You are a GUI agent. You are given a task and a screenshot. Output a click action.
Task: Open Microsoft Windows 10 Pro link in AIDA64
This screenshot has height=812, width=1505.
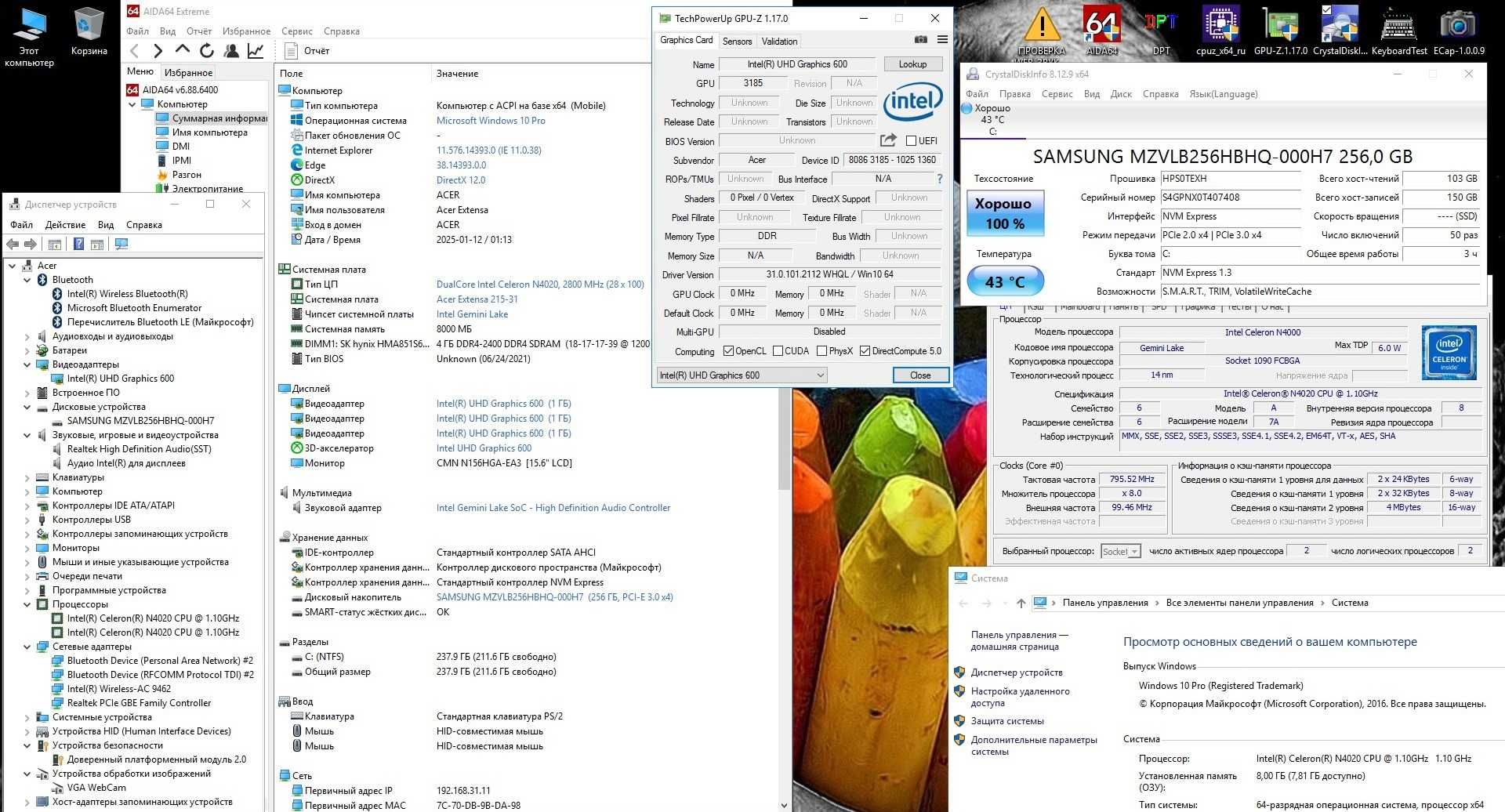(x=491, y=121)
